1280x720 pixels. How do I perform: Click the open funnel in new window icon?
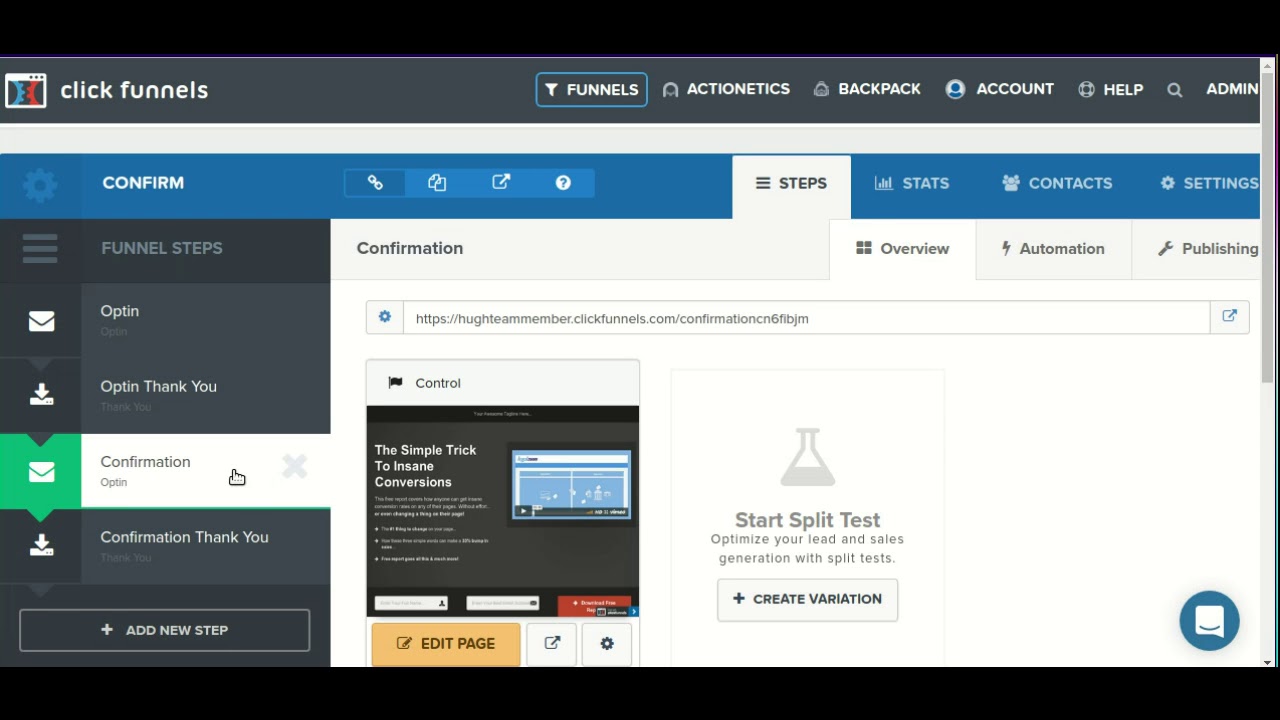pos(501,183)
